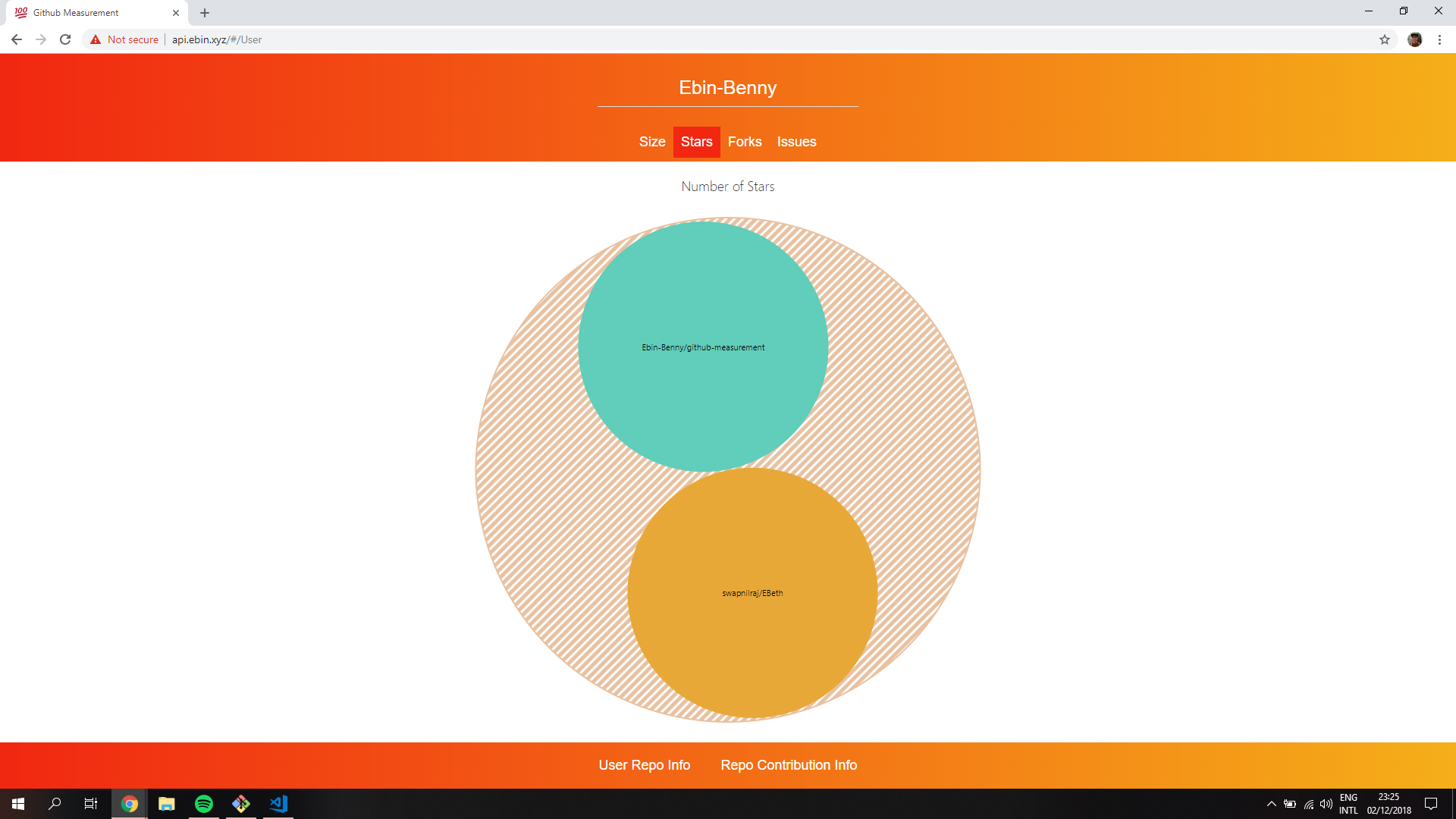Expand hidden system tray icons

tap(1272, 804)
